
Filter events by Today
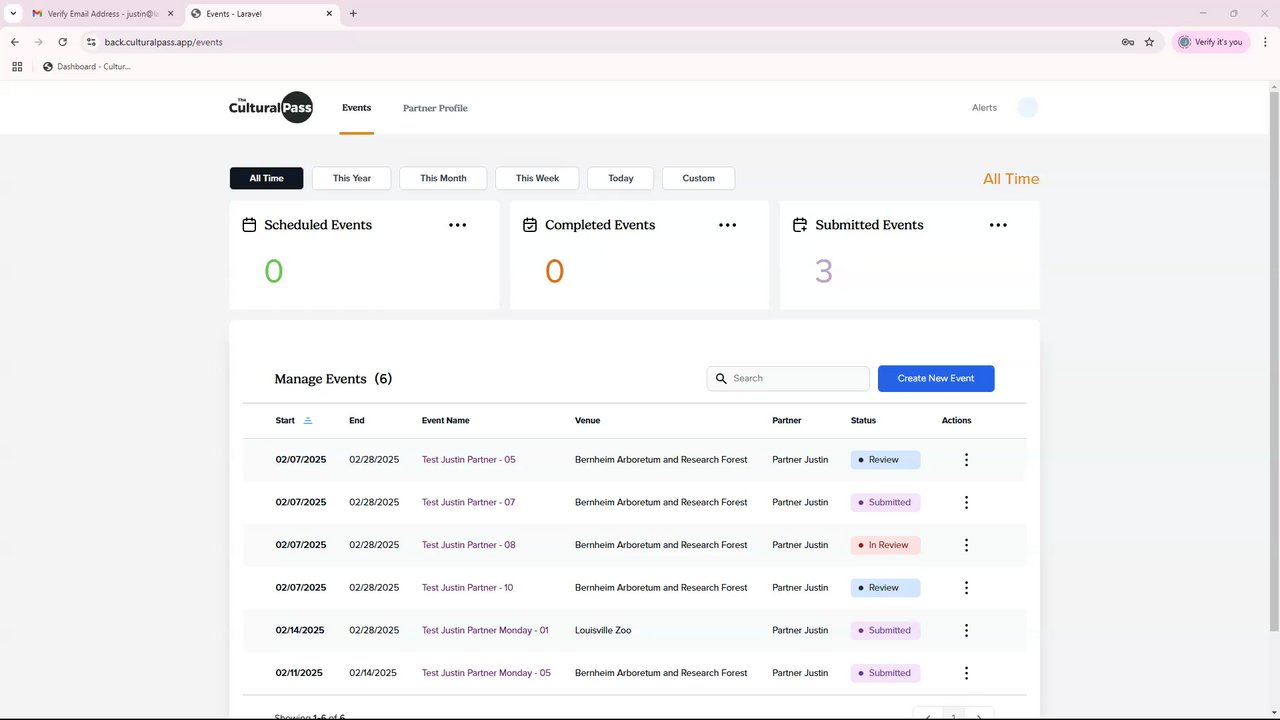(x=621, y=178)
